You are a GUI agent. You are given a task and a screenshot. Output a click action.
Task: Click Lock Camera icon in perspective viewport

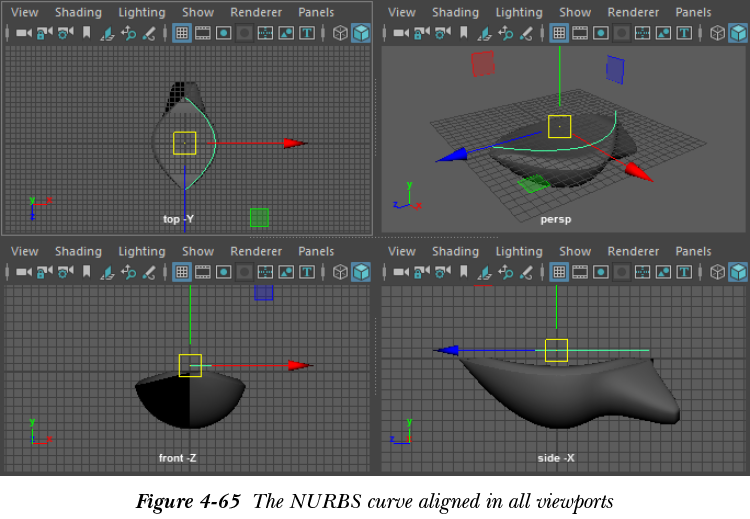(x=421, y=33)
